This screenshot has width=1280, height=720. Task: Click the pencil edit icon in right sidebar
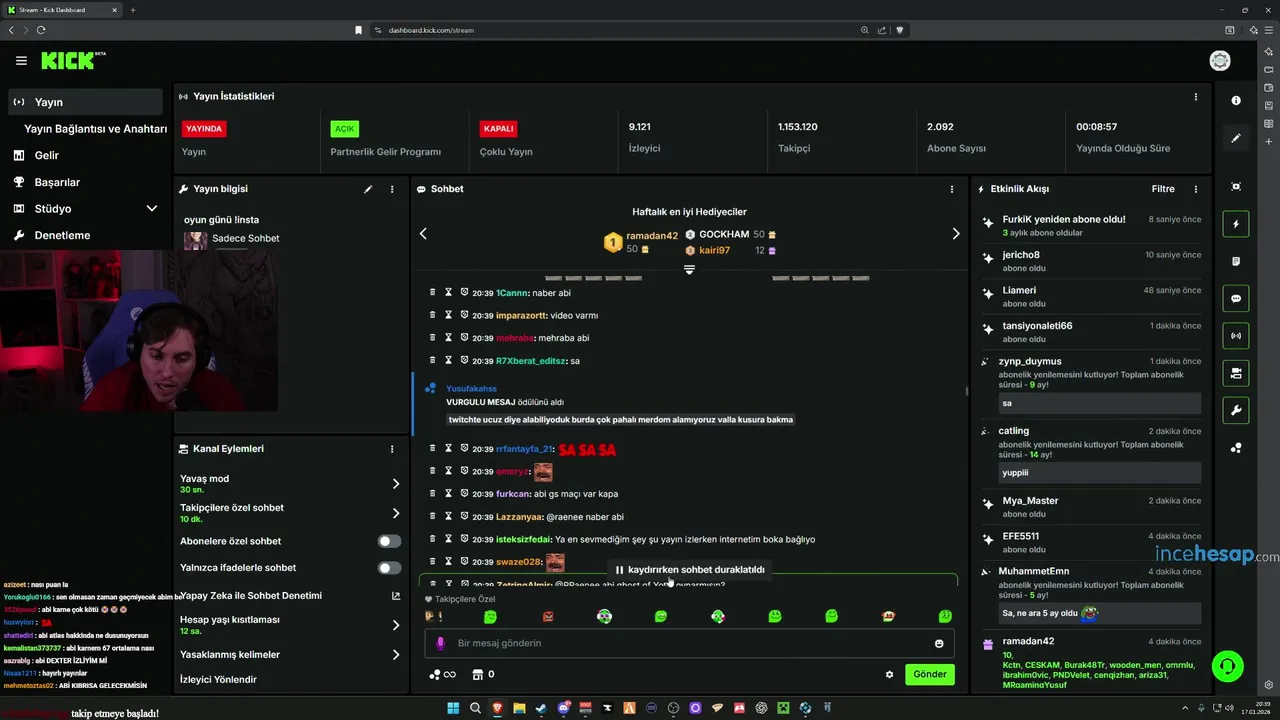1236,138
